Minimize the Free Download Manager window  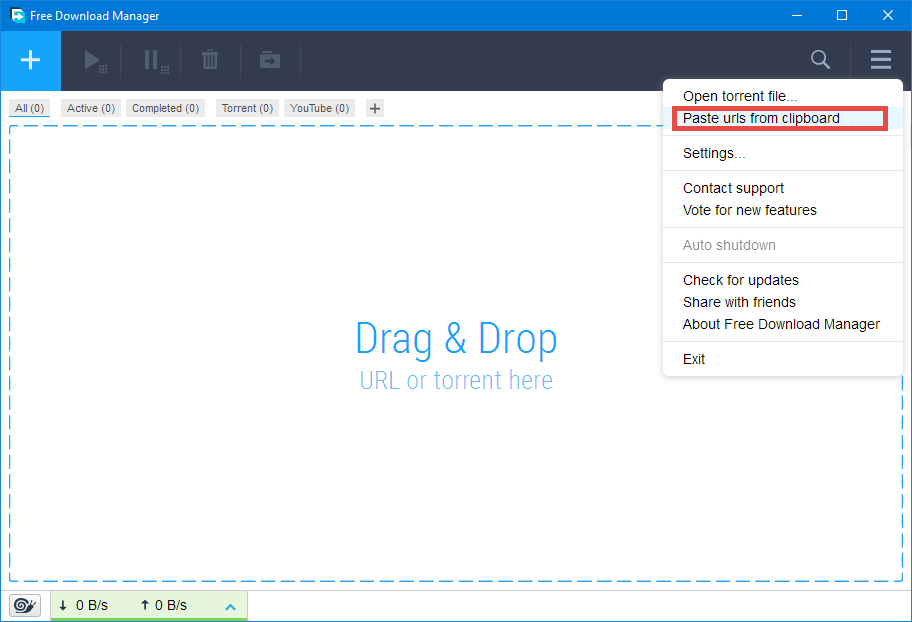coord(797,15)
